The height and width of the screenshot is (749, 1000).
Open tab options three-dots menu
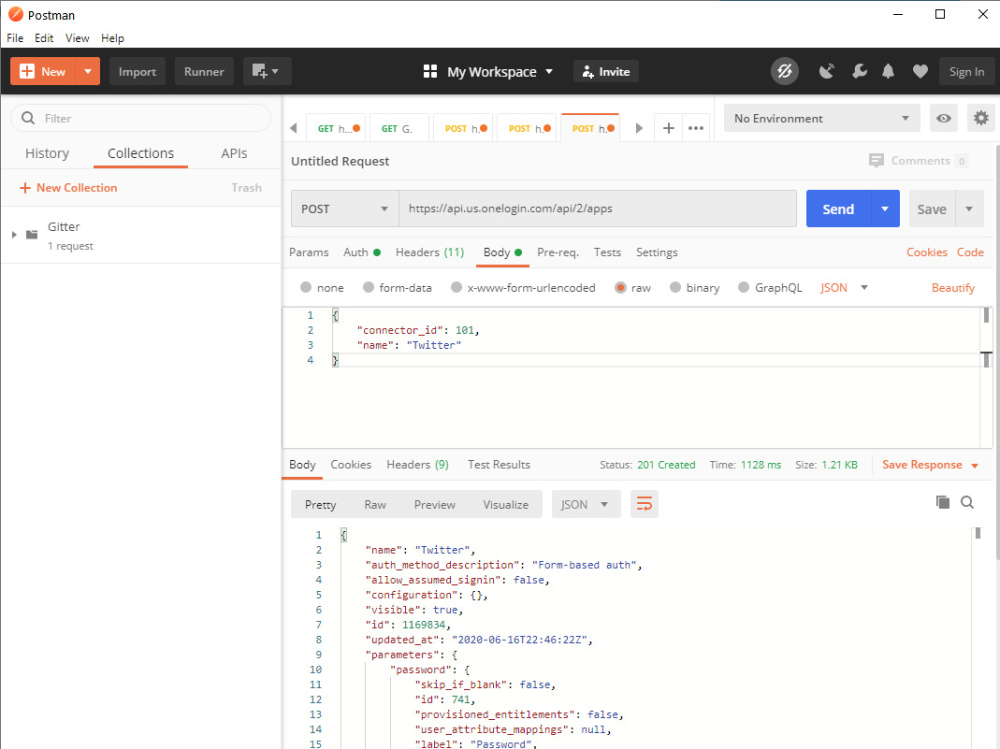(696, 128)
